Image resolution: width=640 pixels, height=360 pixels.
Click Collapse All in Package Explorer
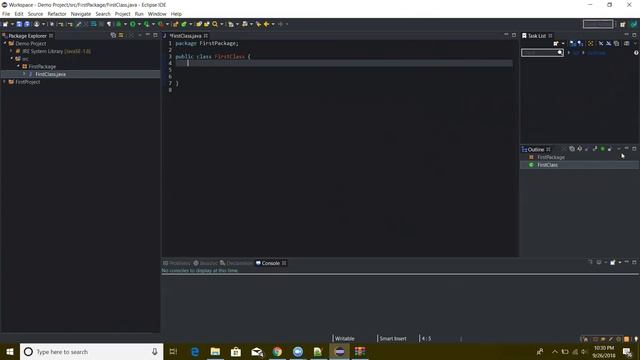tap(113, 36)
